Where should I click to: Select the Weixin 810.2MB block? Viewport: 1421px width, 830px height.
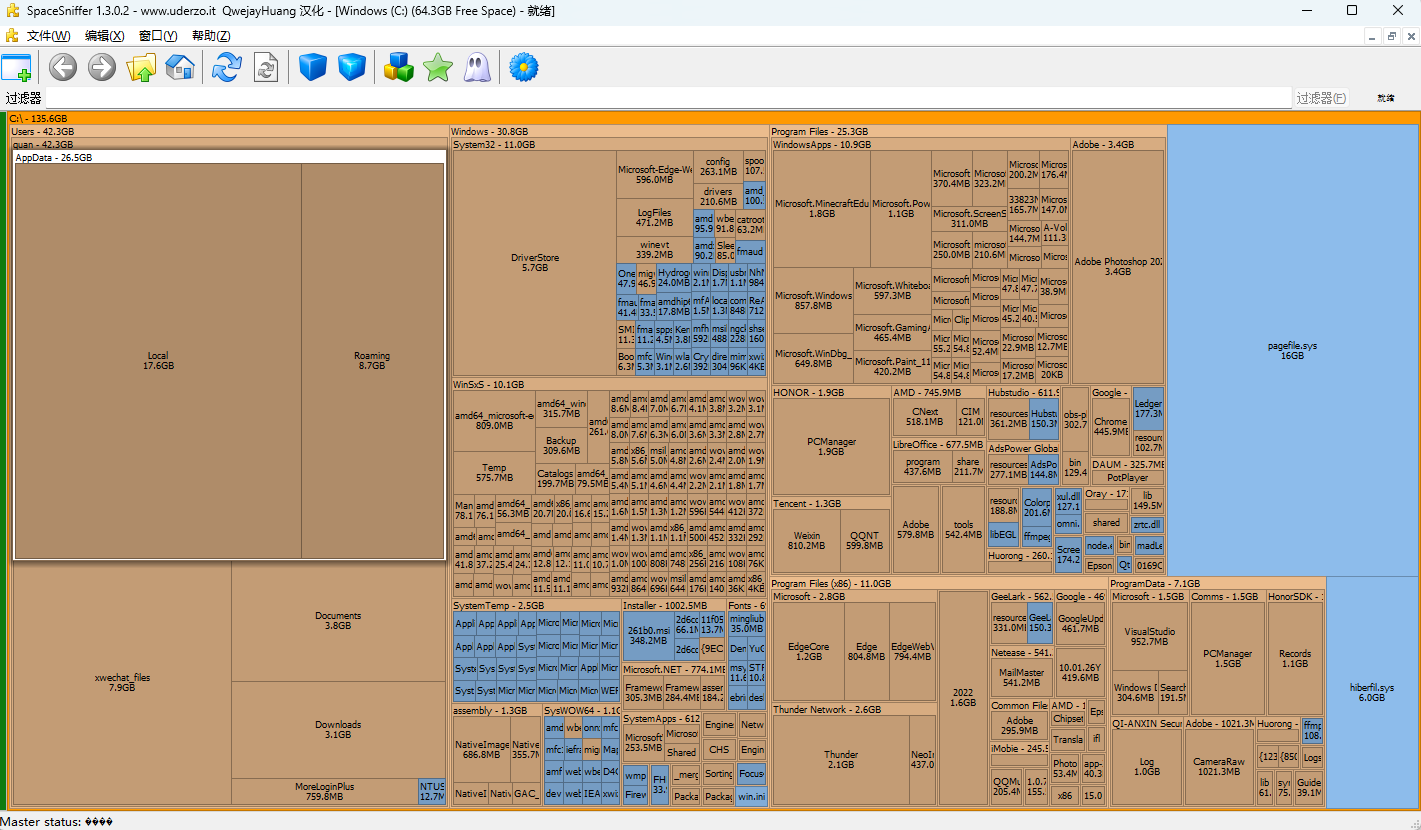[806, 540]
